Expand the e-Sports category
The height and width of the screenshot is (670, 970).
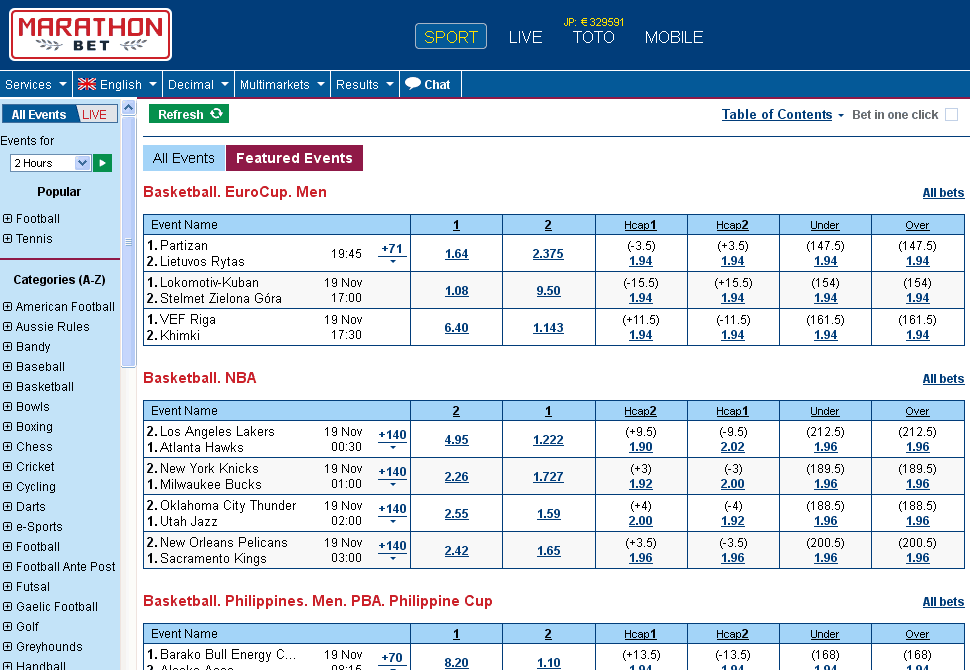pyautogui.click(x=7, y=526)
